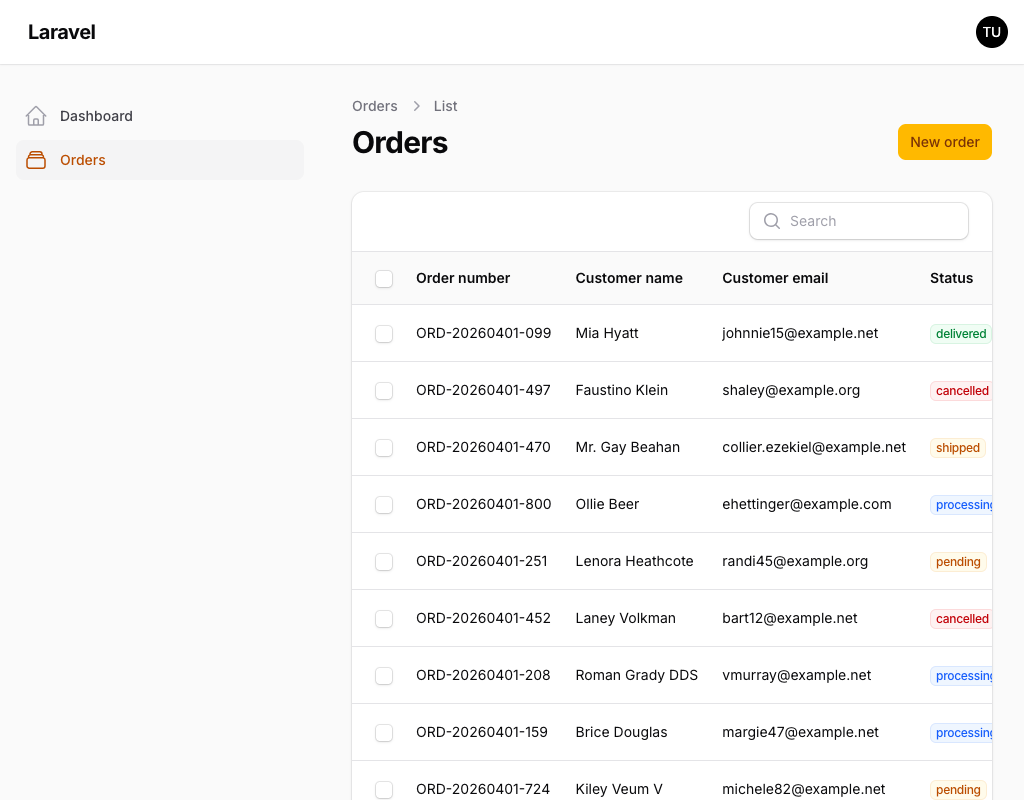Image resolution: width=1024 pixels, height=800 pixels.
Task: Click the Orders stack icon in sidebar
Action: (x=36, y=160)
